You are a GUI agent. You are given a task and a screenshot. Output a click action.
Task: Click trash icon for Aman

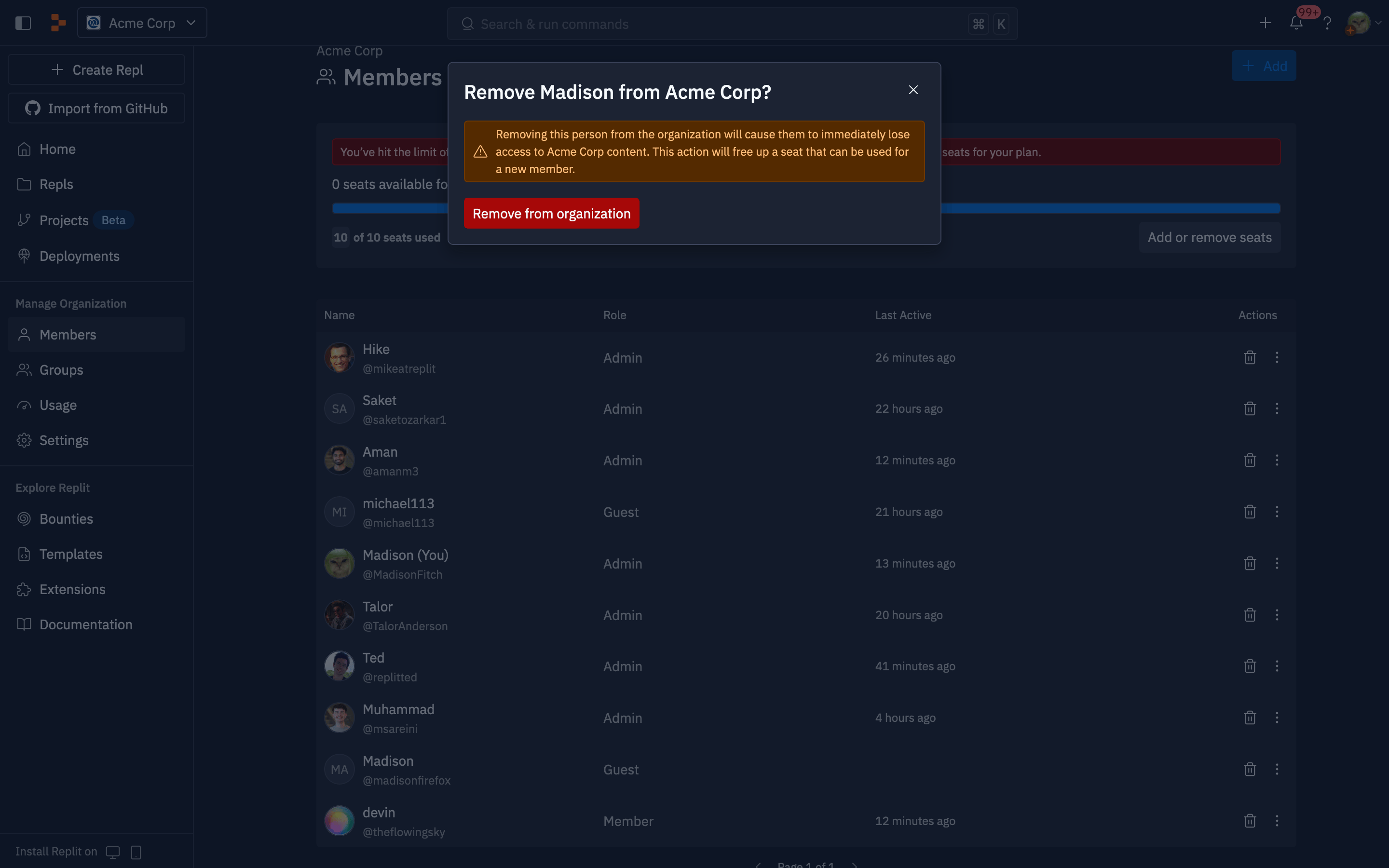coord(1250,461)
